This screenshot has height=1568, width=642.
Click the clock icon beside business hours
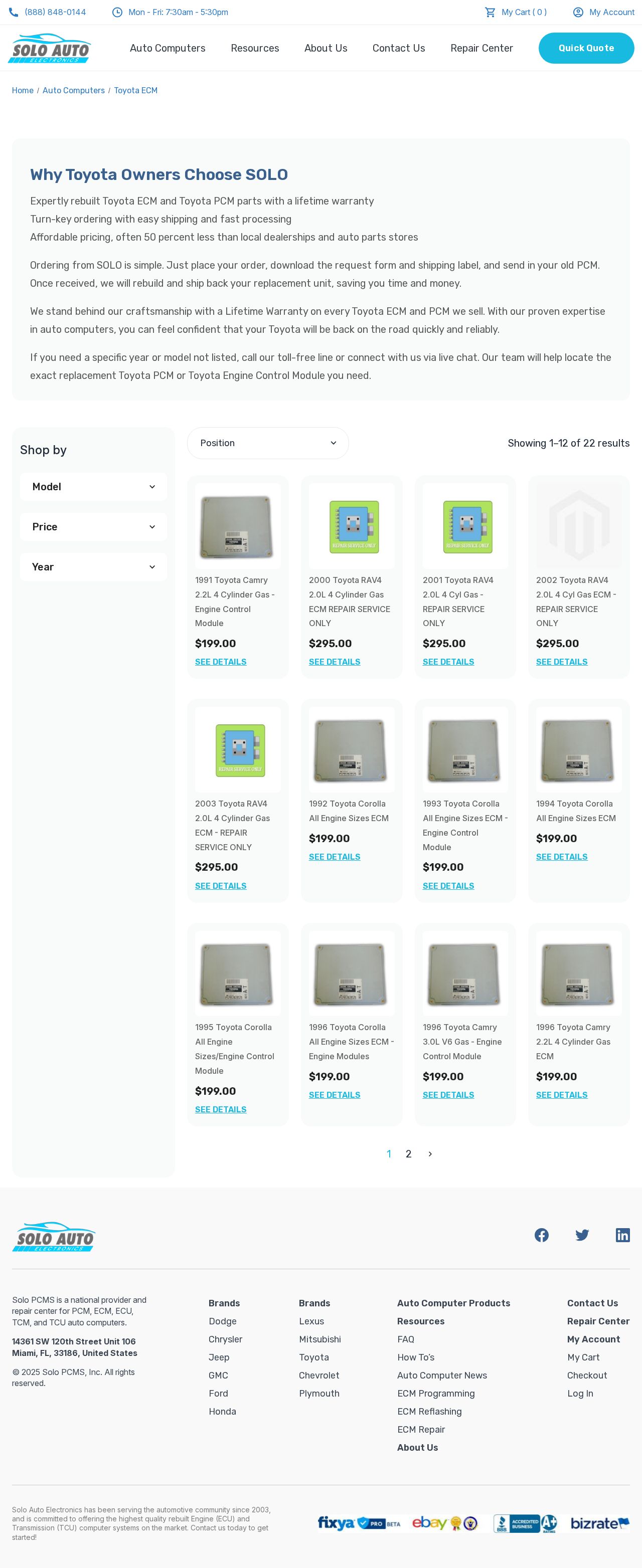[x=117, y=12]
